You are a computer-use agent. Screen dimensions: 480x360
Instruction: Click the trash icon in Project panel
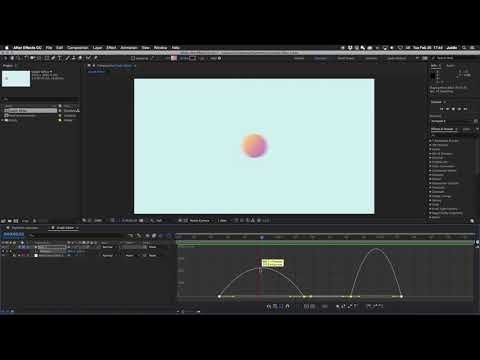[34, 221]
